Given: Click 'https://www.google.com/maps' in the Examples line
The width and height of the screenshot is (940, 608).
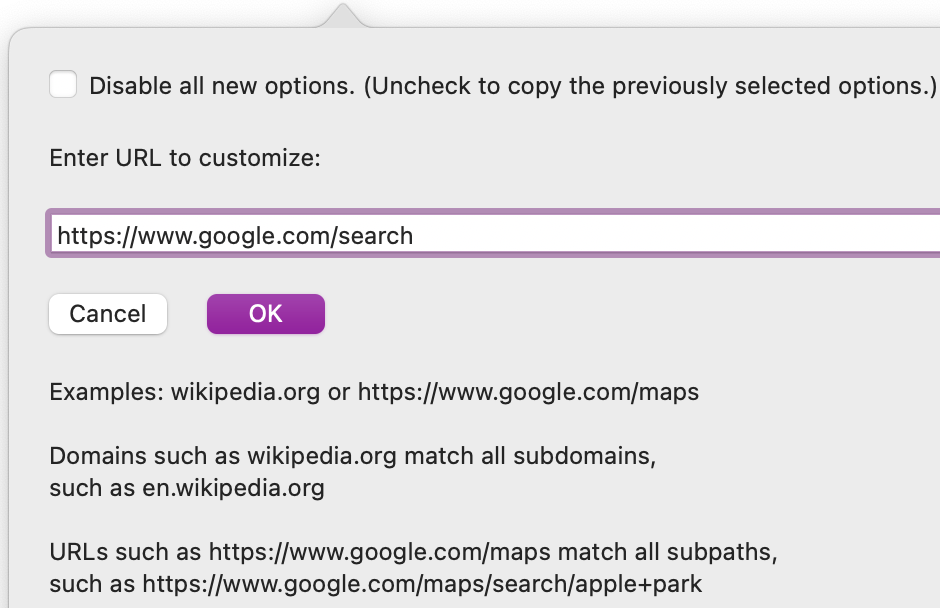Looking at the screenshot, I should [x=528, y=392].
